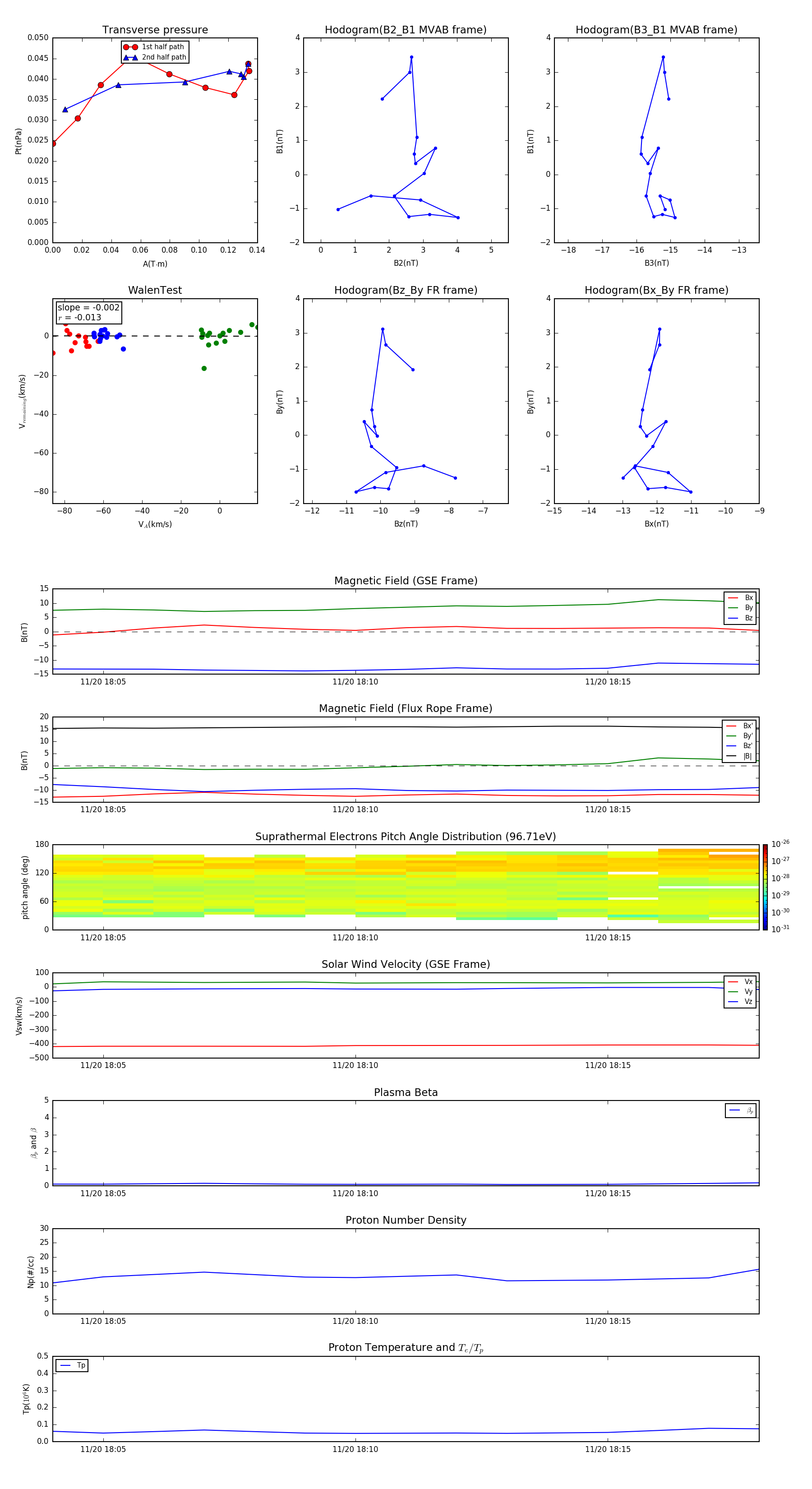The height and width of the screenshot is (1489, 812).
Task: Click the "Solar Wind Velocity (GSE Frame)" title
Action: pyautogui.click(x=406, y=965)
